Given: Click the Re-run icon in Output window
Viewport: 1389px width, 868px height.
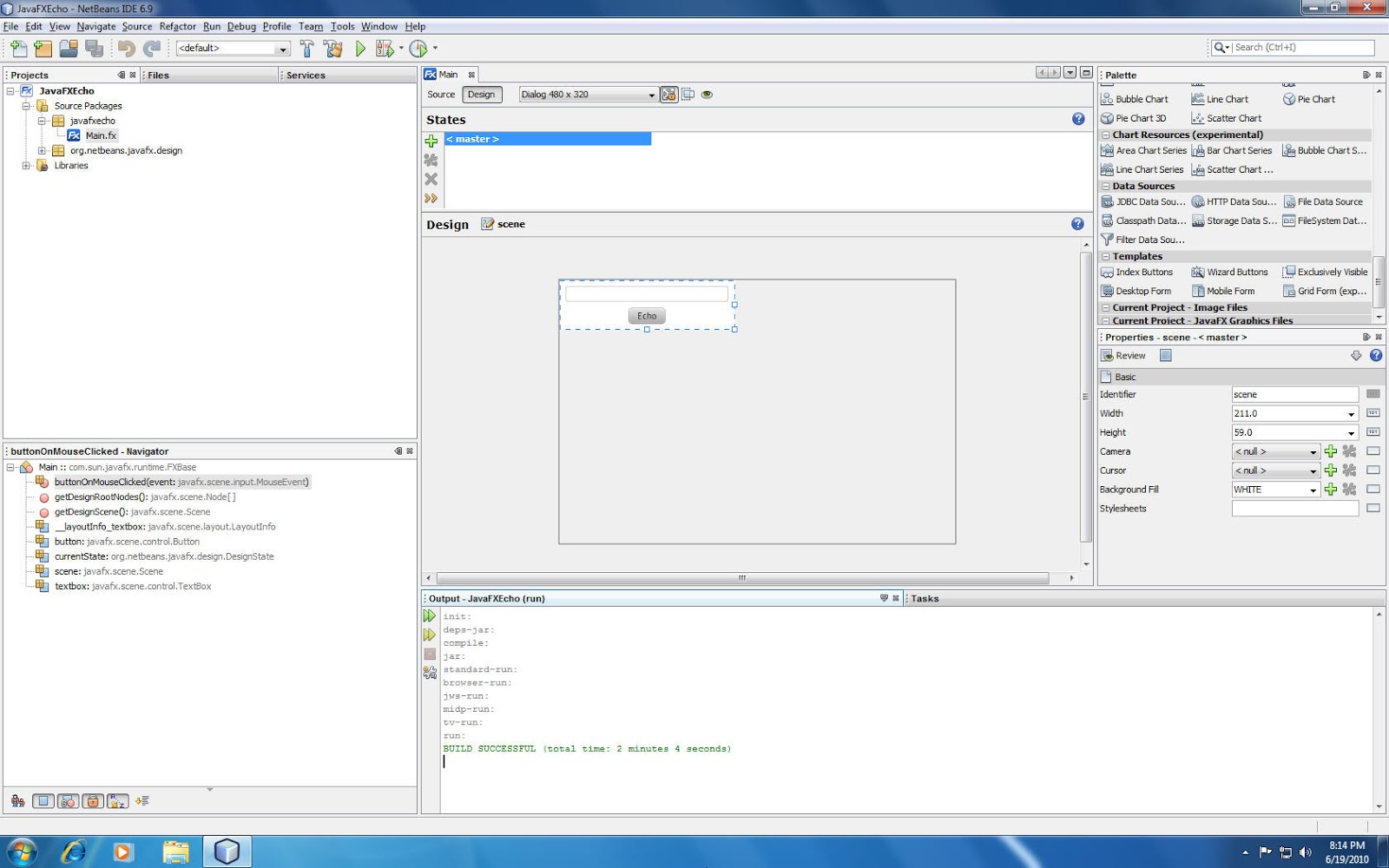Looking at the screenshot, I should tap(430, 615).
